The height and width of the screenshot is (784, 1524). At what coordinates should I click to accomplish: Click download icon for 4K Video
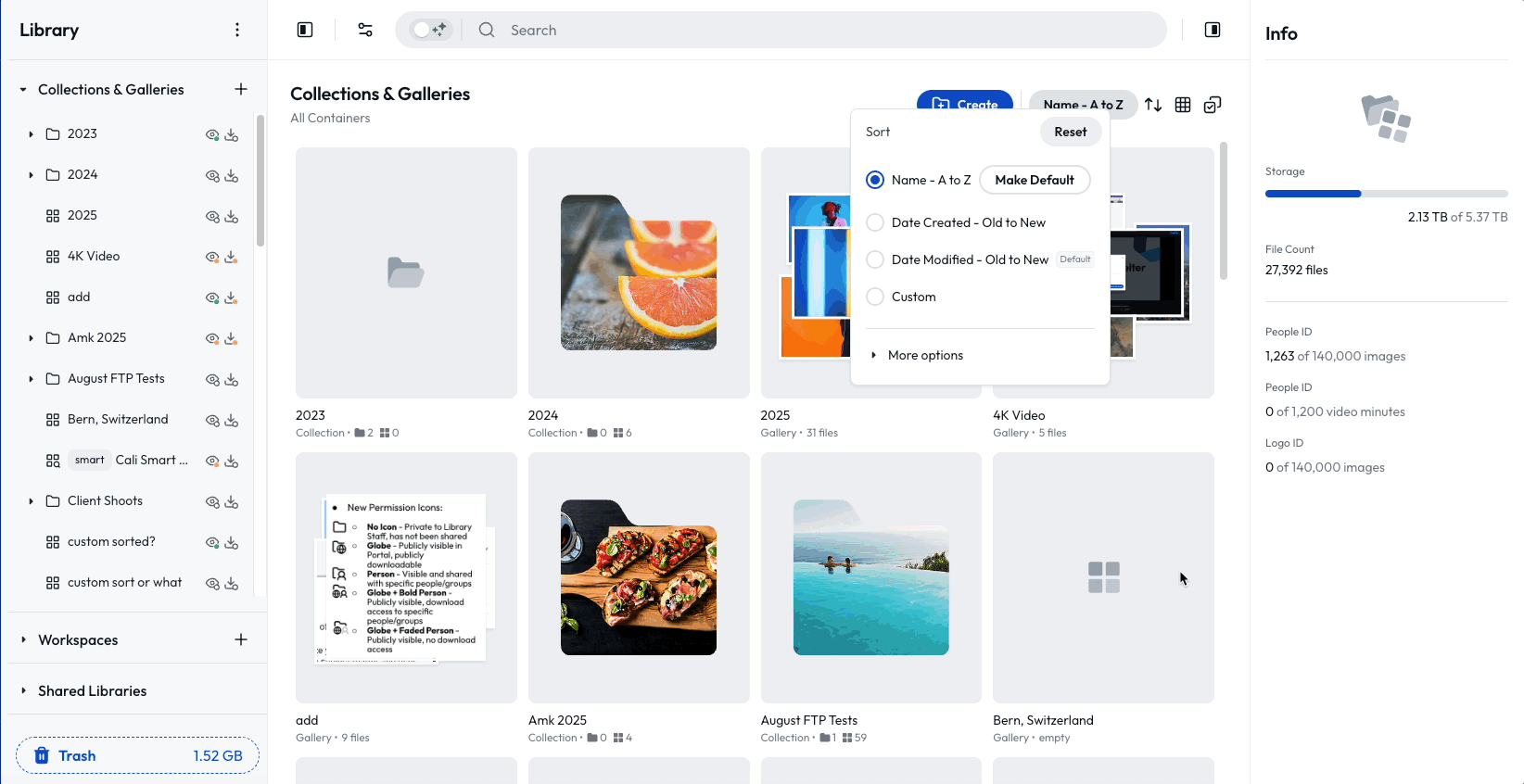coord(232,257)
